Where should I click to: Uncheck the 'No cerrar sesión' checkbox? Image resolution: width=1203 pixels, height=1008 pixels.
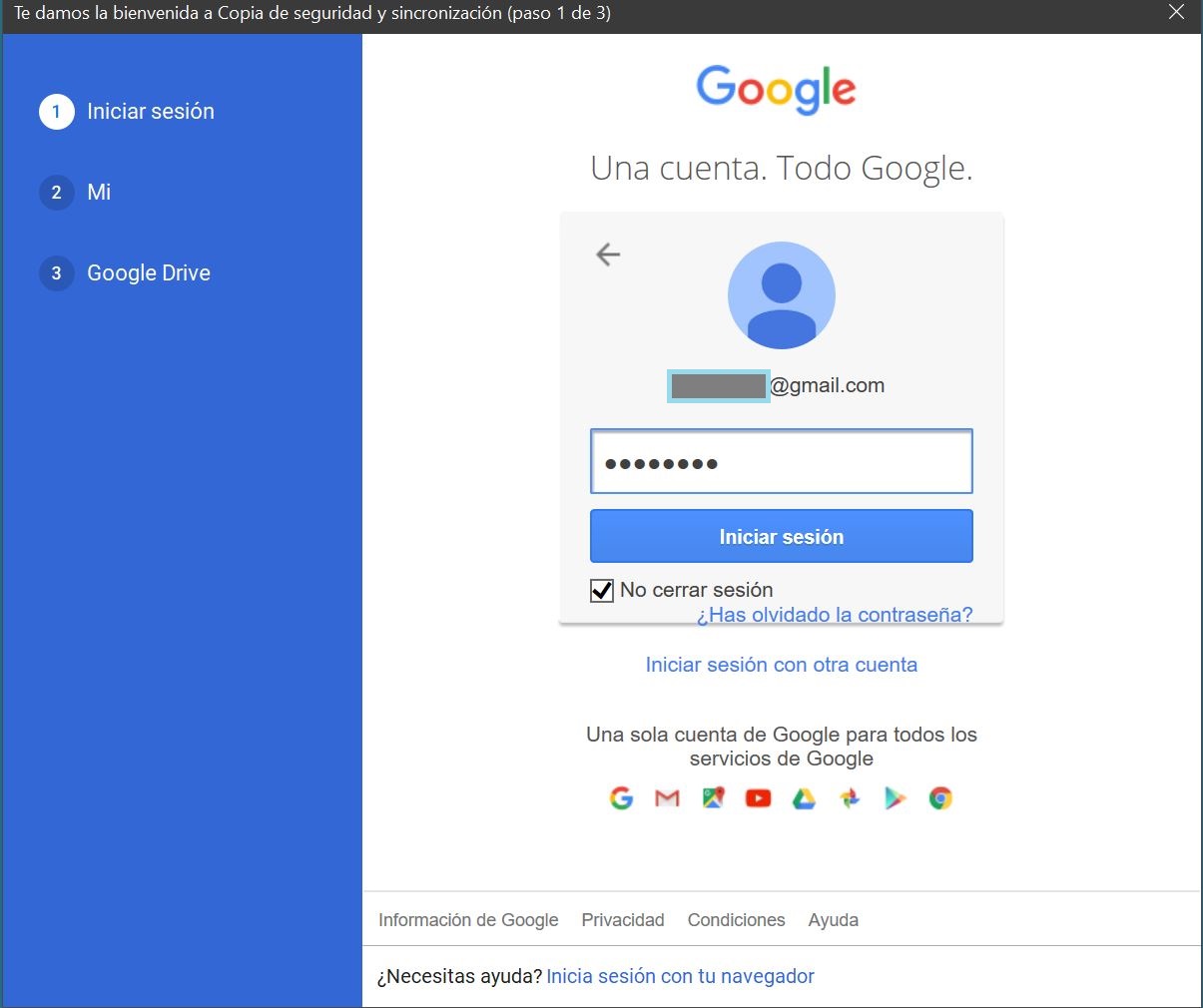click(x=602, y=590)
